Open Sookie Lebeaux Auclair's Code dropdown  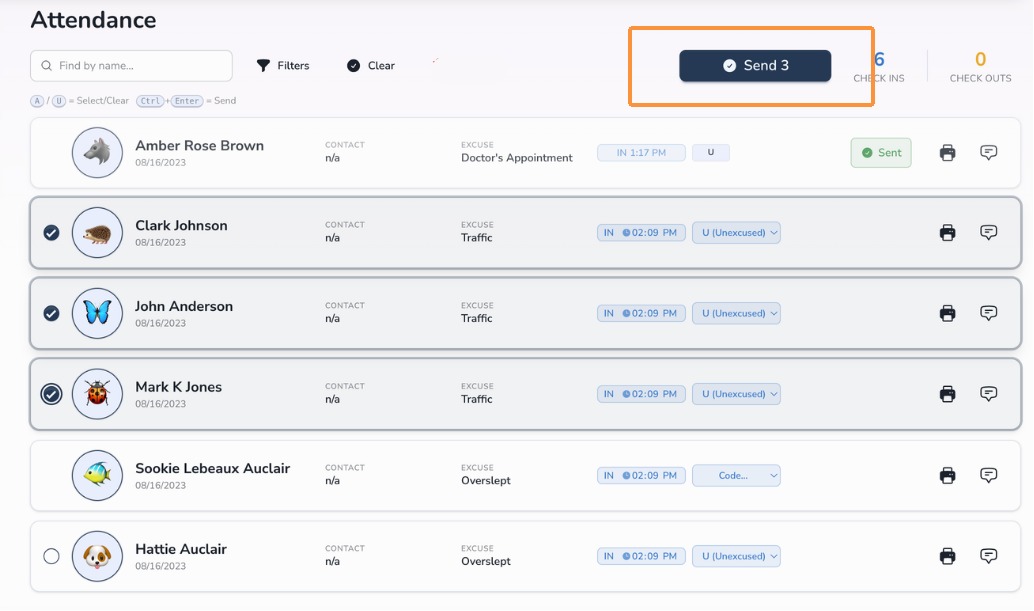click(x=736, y=475)
